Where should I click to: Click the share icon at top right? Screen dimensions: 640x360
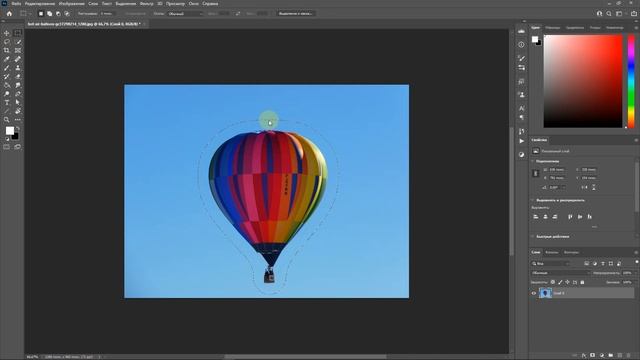pos(633,13)
